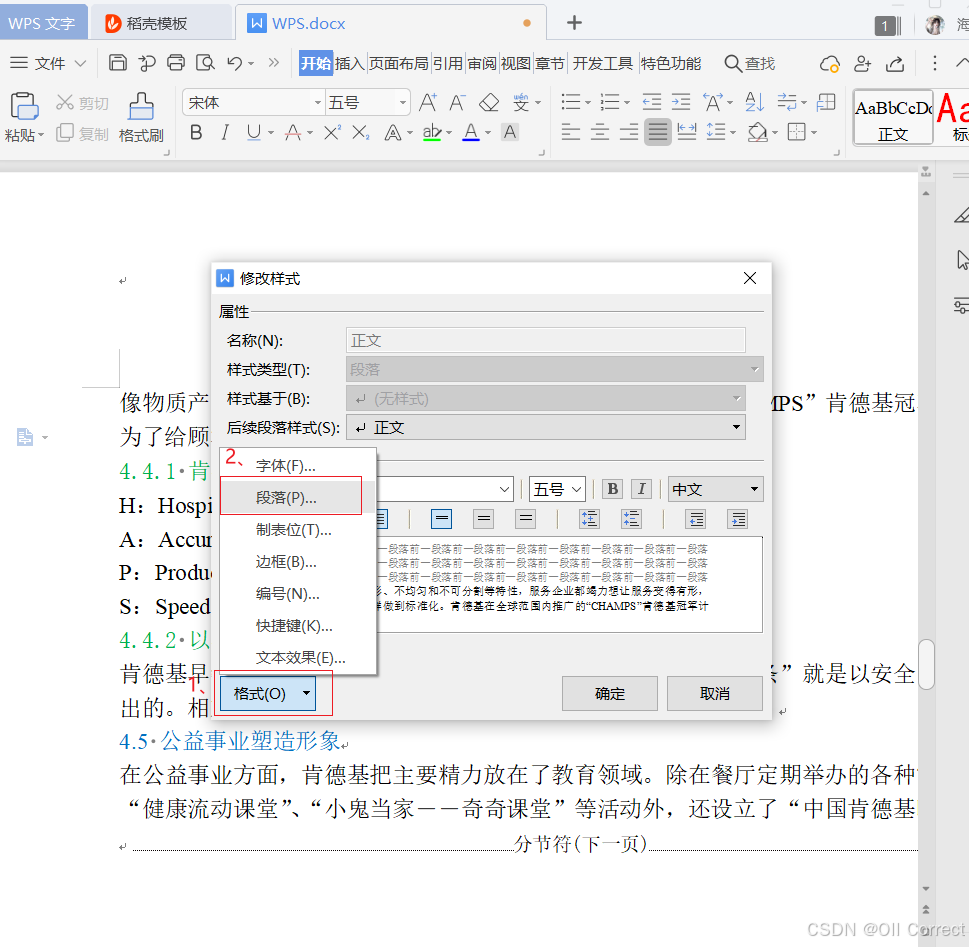The height and width of the screenshot is (947, 969).
Task: Click the Undo arrow icon
Action: click(234, 62)
